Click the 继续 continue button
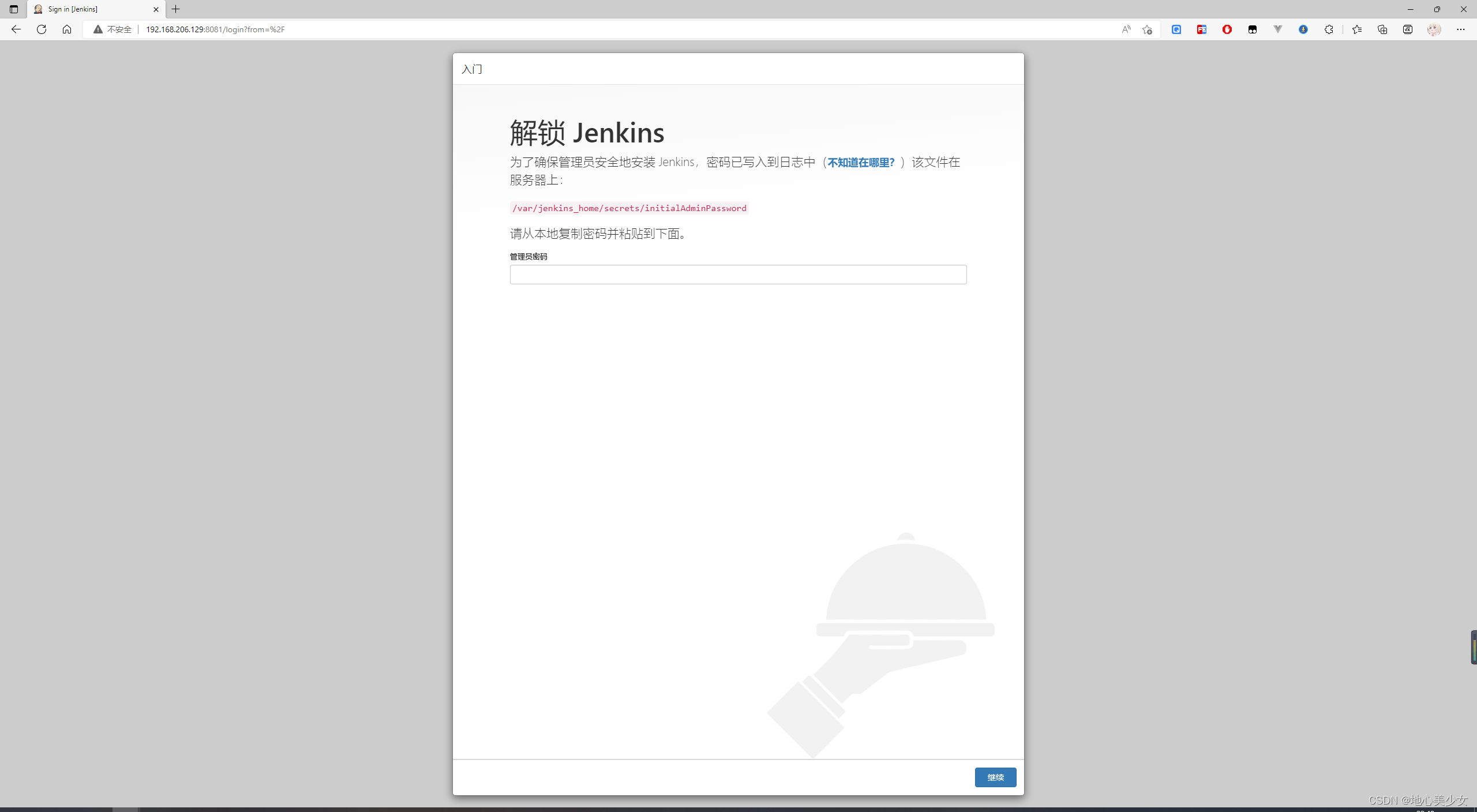 click(x=995, y=777)
